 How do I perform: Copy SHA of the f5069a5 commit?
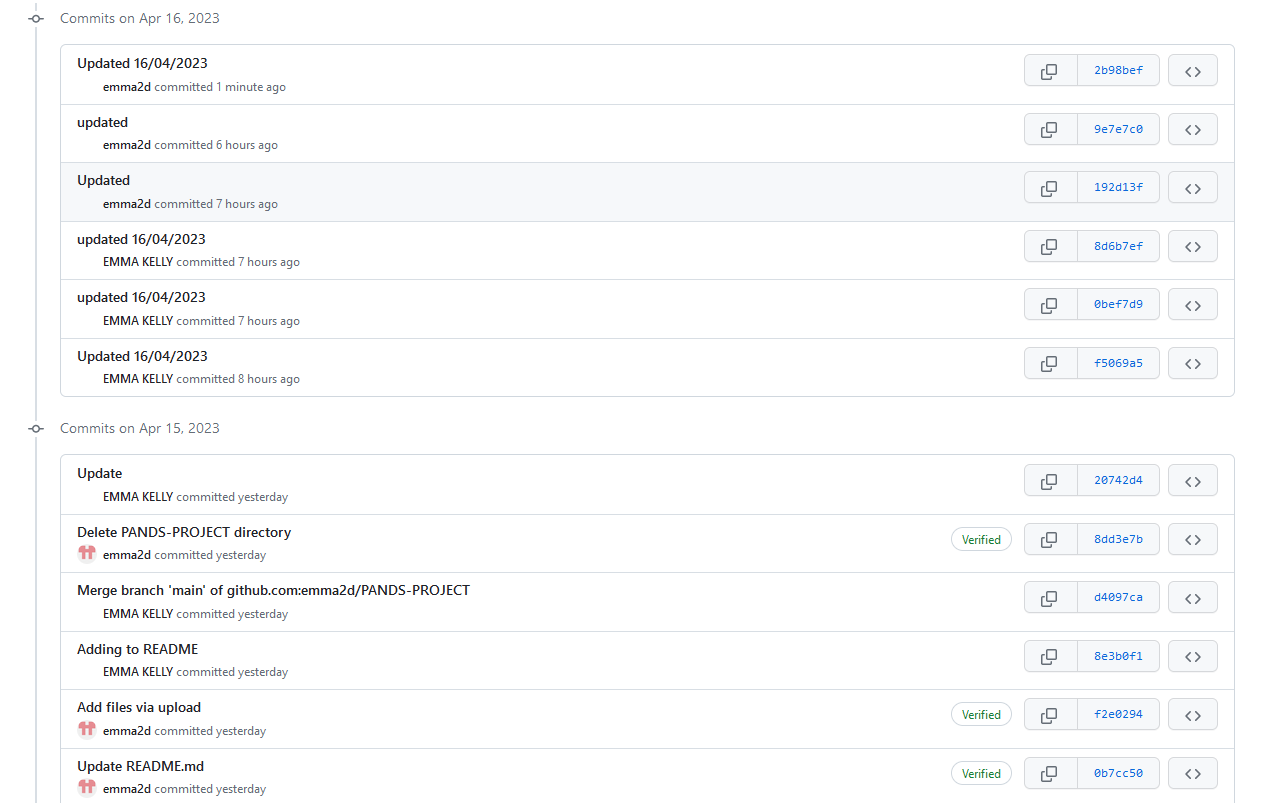click(1049, 363)
